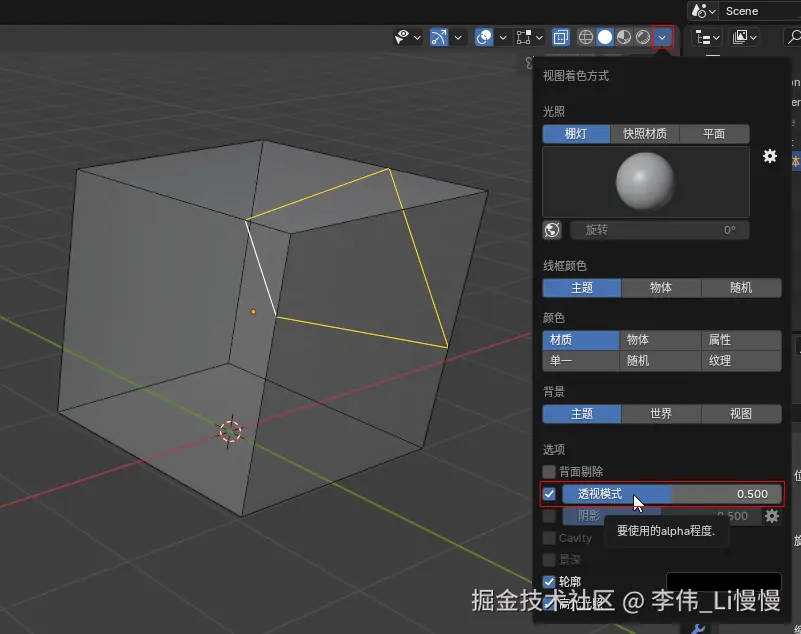The width and height of the screenshot is (801, 634).
Task: Switch to rendered shading mode icon
Action: [643, 37]
